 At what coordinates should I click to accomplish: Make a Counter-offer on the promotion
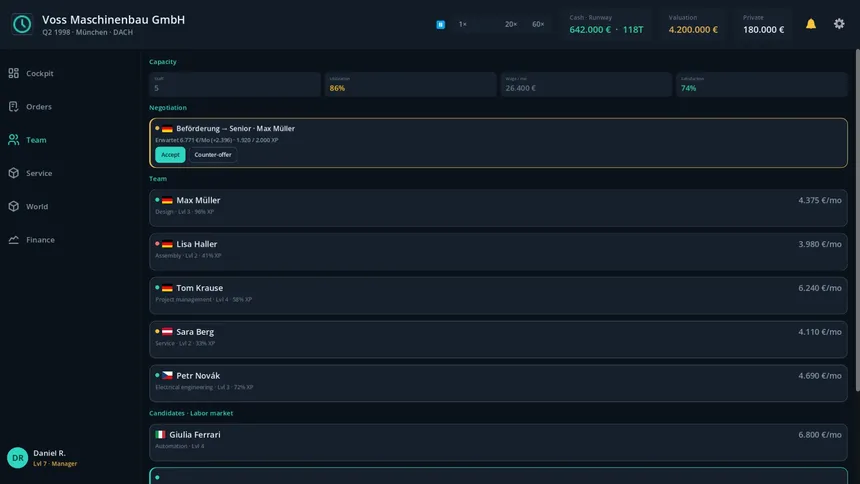[213, 155]
